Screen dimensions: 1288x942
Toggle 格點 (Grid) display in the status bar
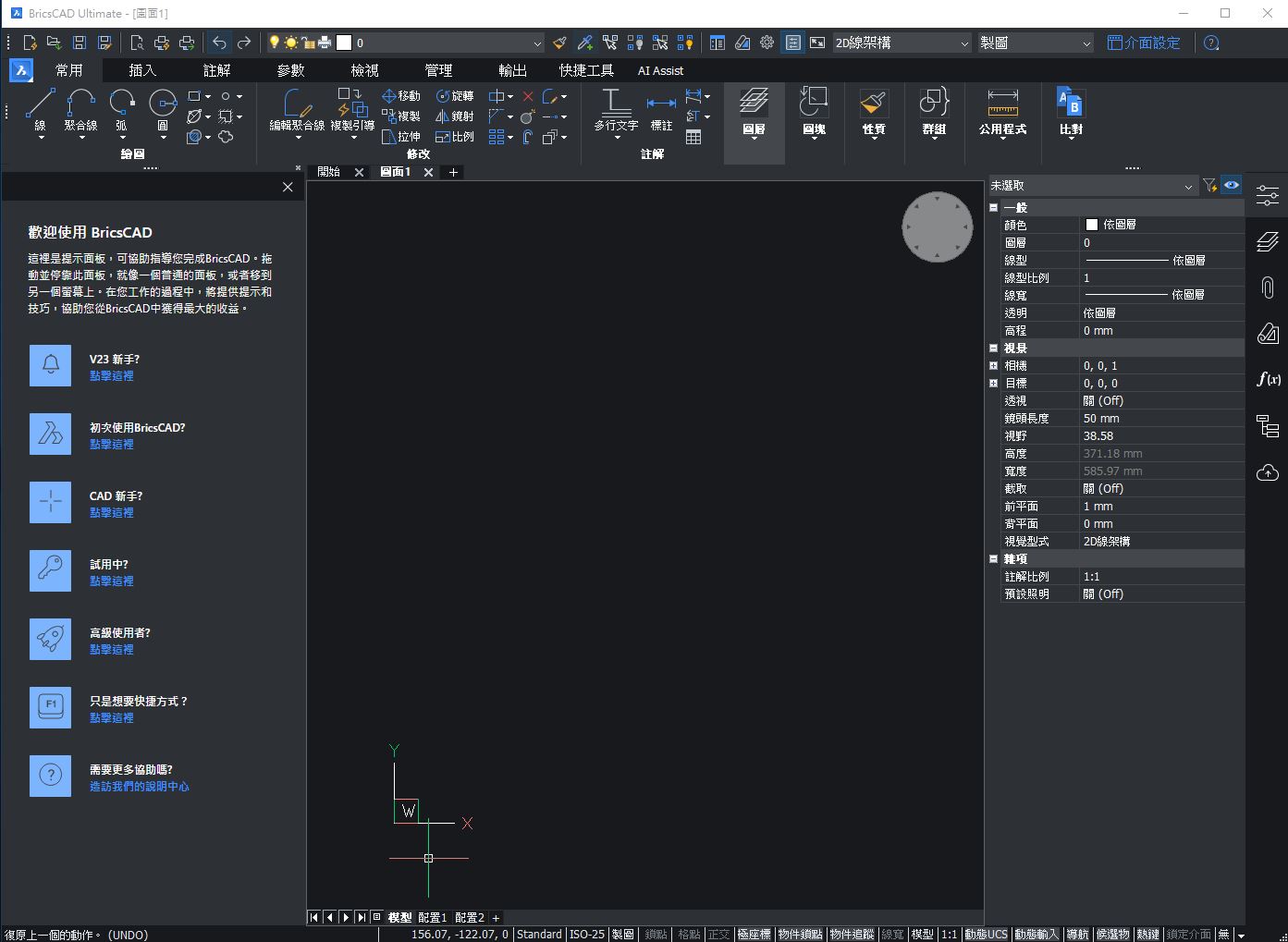[x=688, y=935]
